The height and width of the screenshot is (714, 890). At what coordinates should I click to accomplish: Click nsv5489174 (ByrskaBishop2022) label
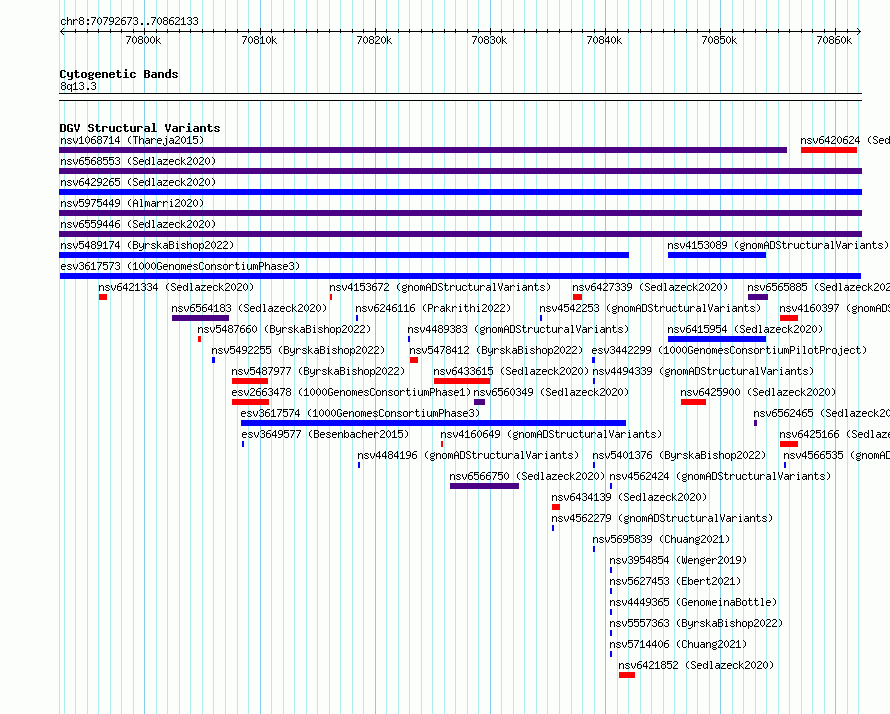pos(147,245)
